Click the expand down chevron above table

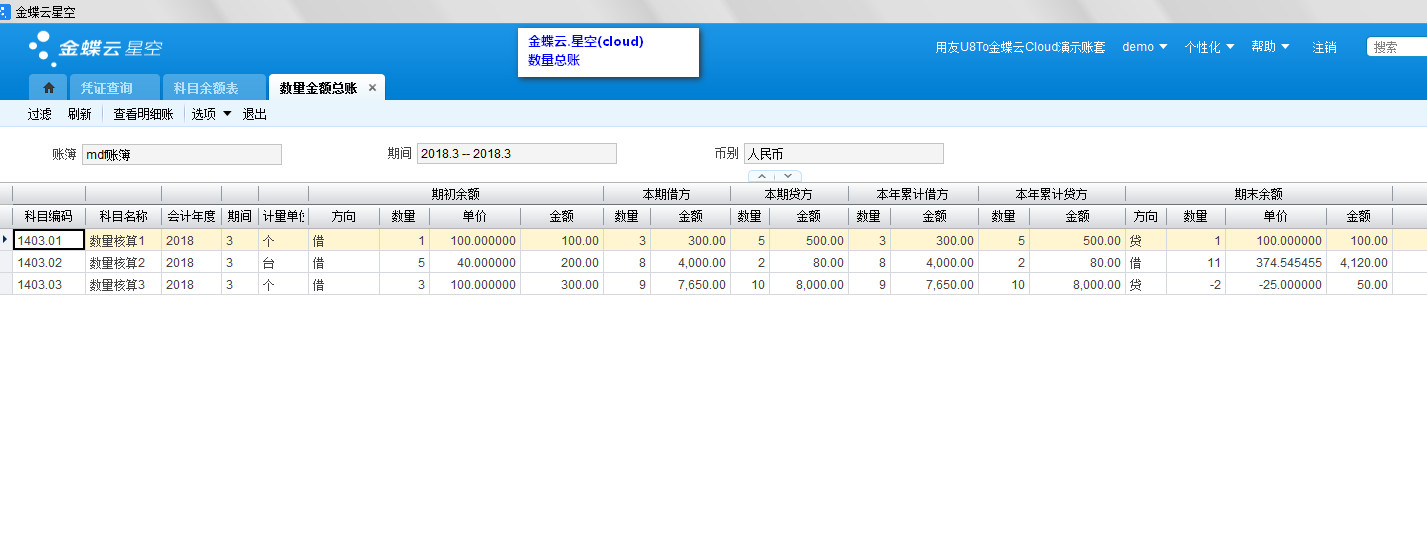pos(788,176)
